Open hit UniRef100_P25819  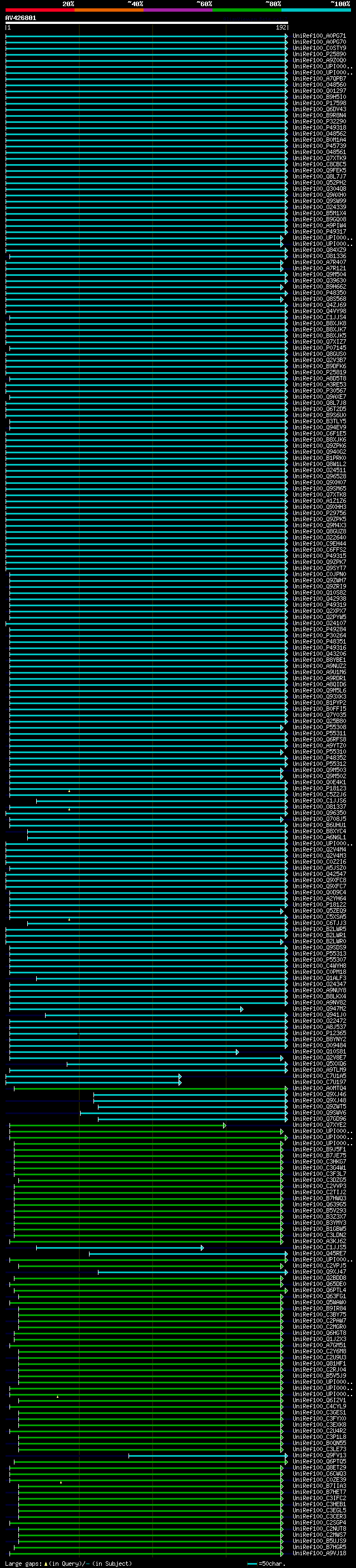click(x=319, y=372)
